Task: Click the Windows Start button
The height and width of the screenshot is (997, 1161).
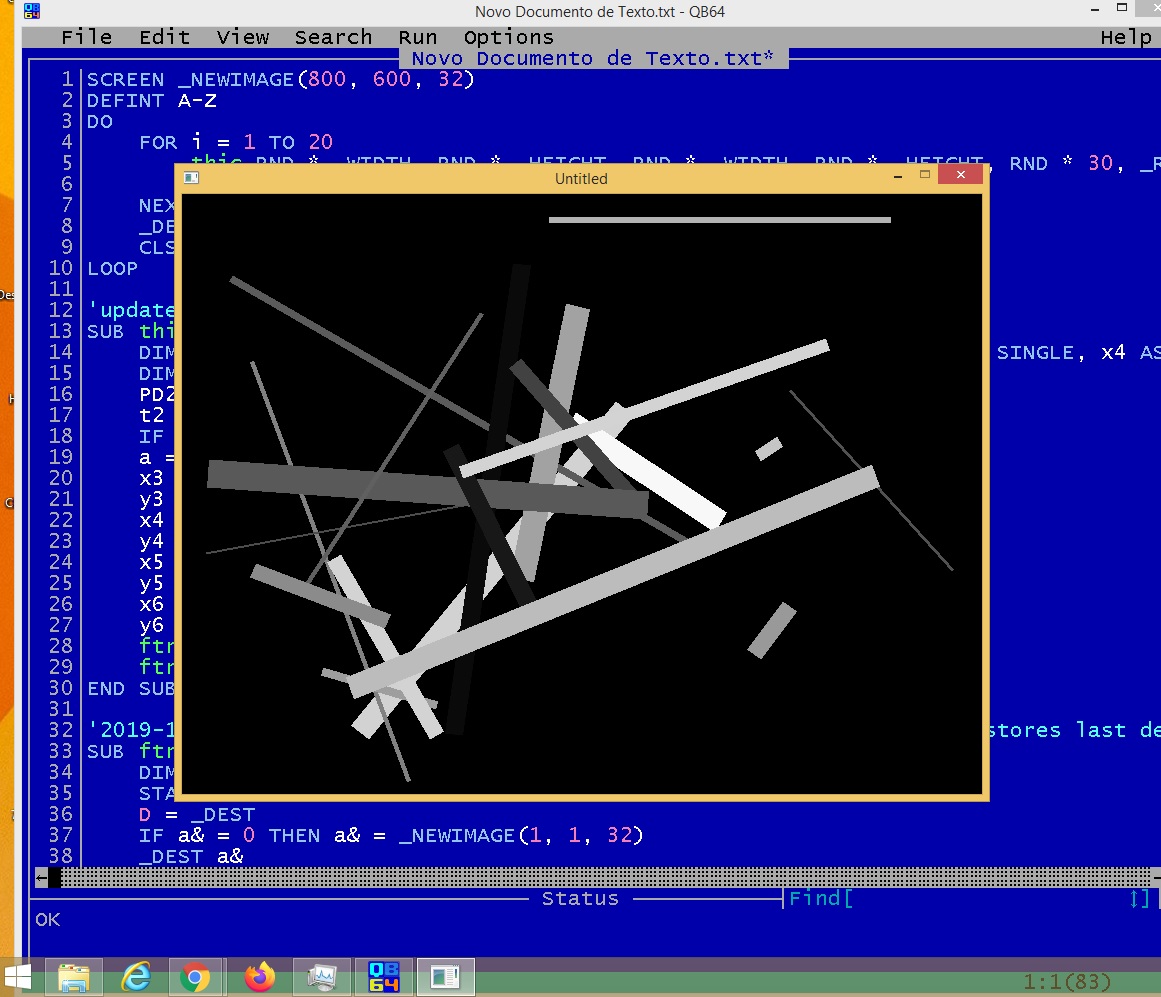Action: pos(17,976)
